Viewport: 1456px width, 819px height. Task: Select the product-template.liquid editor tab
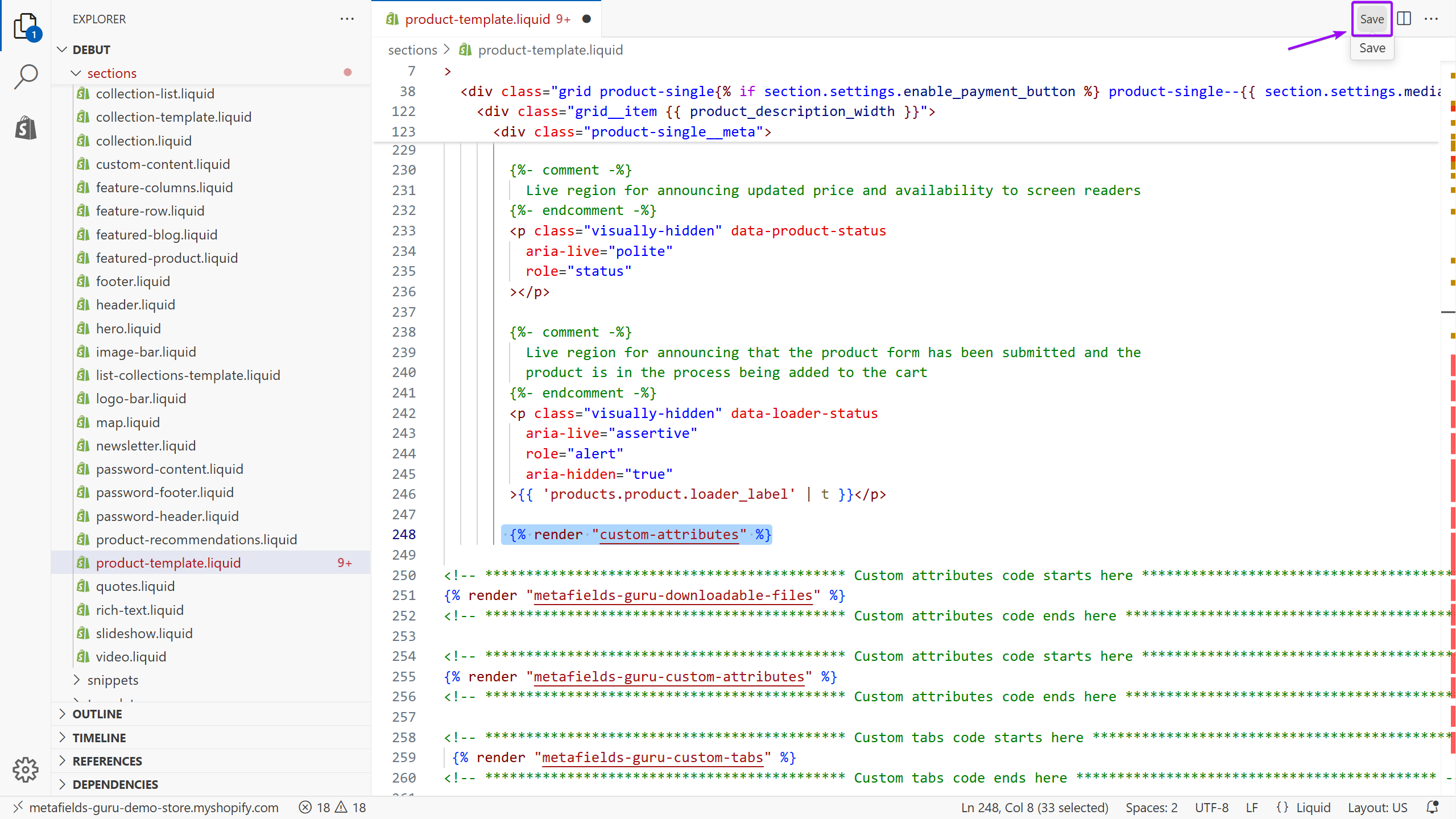pyautogui.click(x=478, y=19)
